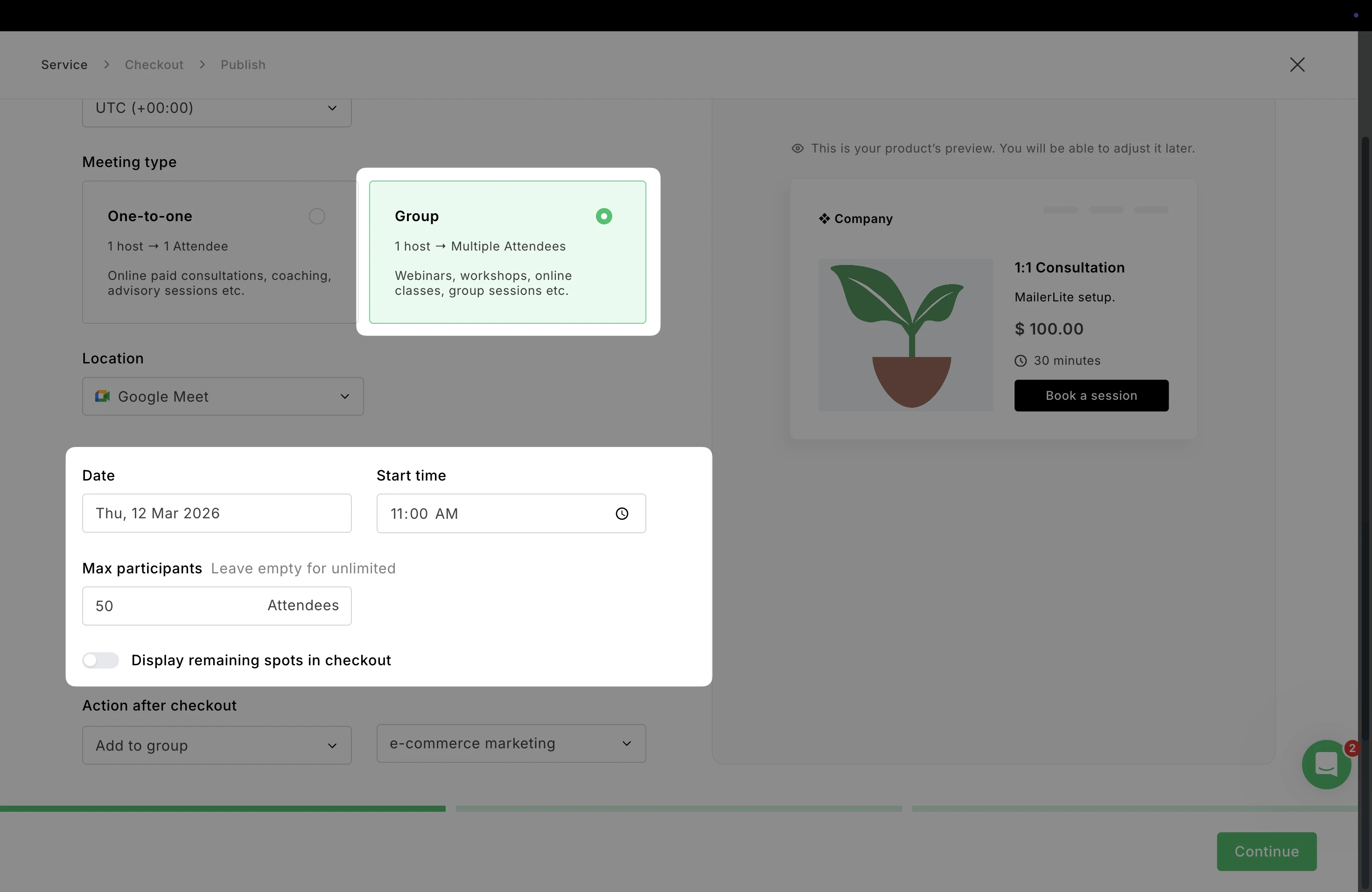Enable Display remaining spots in checkout toggle

pos(101,660)
